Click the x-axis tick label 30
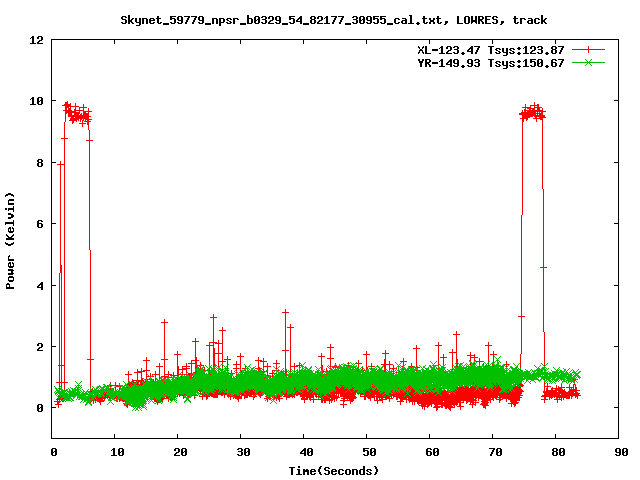Viewport: 640px width, 480px height. (x=243, y=452)
